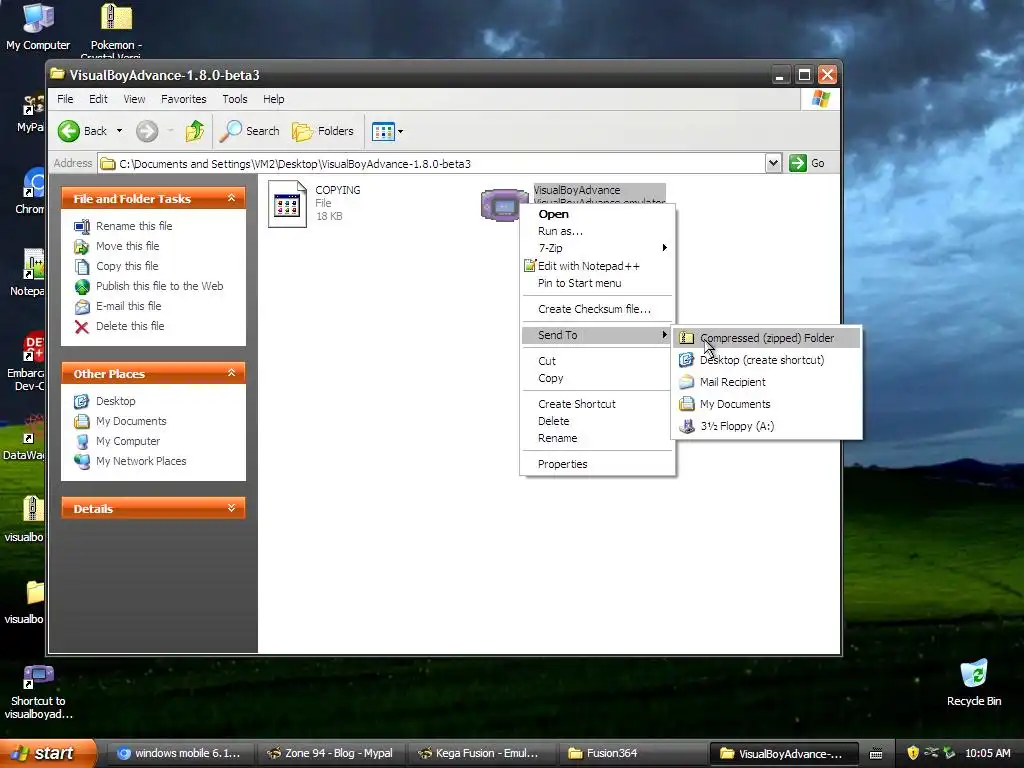Image resolution: width=1024 pixels, height=768 pixels.
Task: Go to Desktop in Other Places
Action: (x=116, y=401)
